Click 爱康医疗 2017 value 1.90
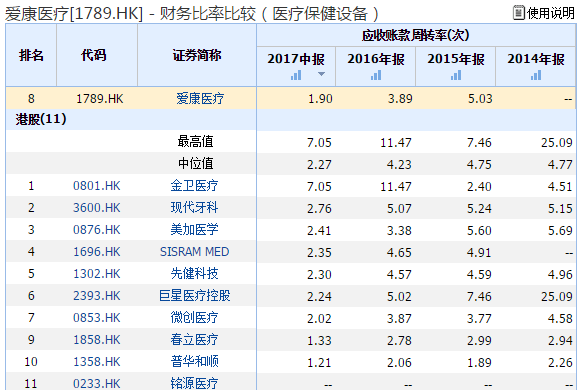 point(320,99)
